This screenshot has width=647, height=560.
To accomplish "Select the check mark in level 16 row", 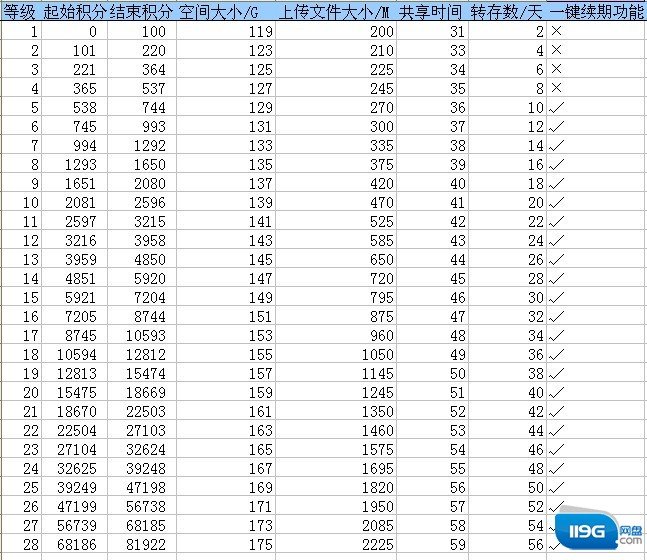I will click(x=557, y=317).
